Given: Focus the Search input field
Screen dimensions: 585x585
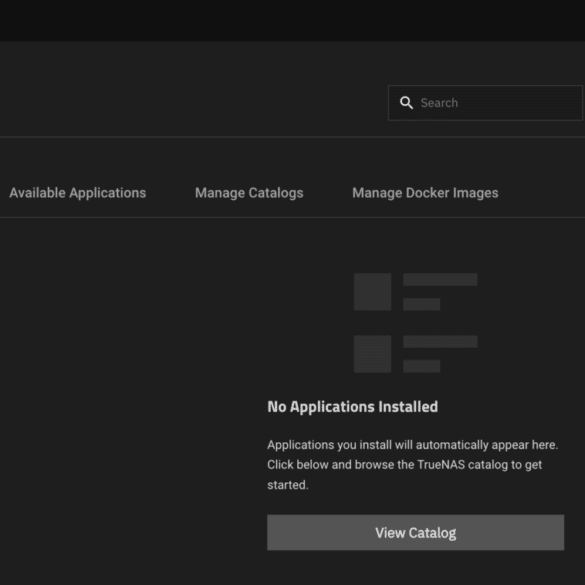Looking at the screenshot, I should (485, 103).
